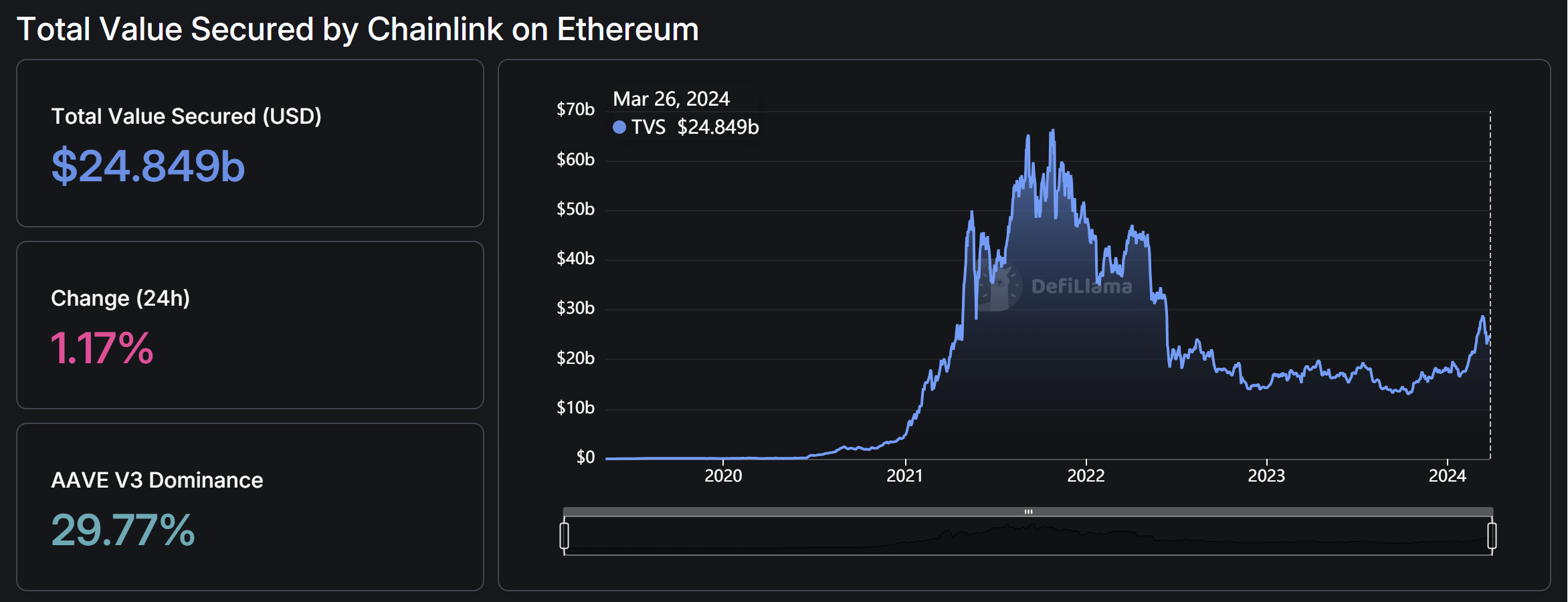
Task: Click the blue TVS legend dot
Action: click(x=619, y=127)
